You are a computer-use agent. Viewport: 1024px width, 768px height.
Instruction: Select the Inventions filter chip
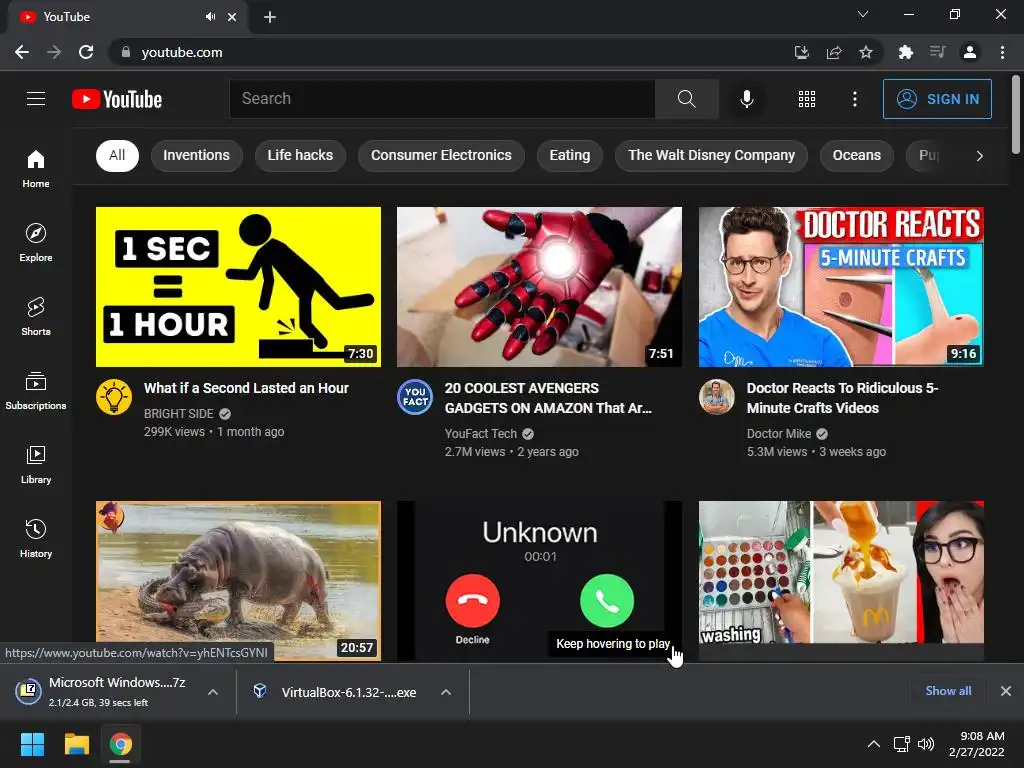click(197, 155)
